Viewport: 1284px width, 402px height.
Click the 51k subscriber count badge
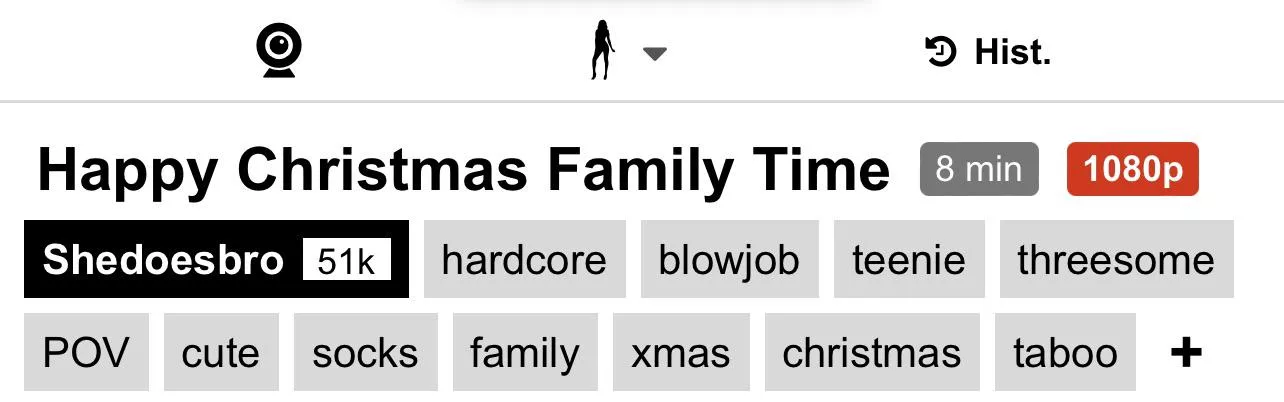[x=346, y=261]
